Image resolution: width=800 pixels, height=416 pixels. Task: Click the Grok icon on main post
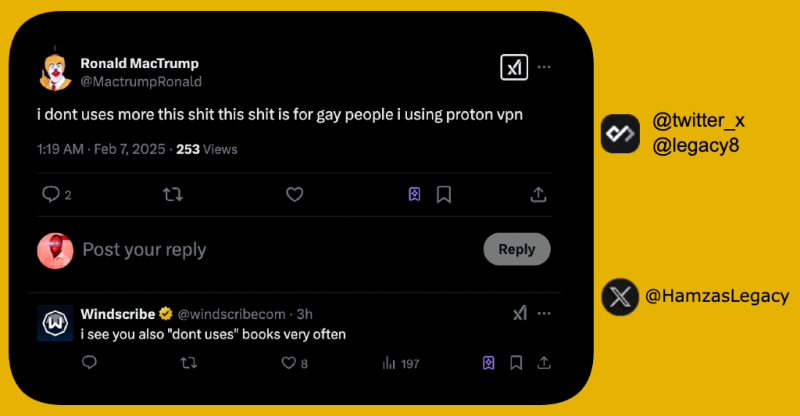513,67
